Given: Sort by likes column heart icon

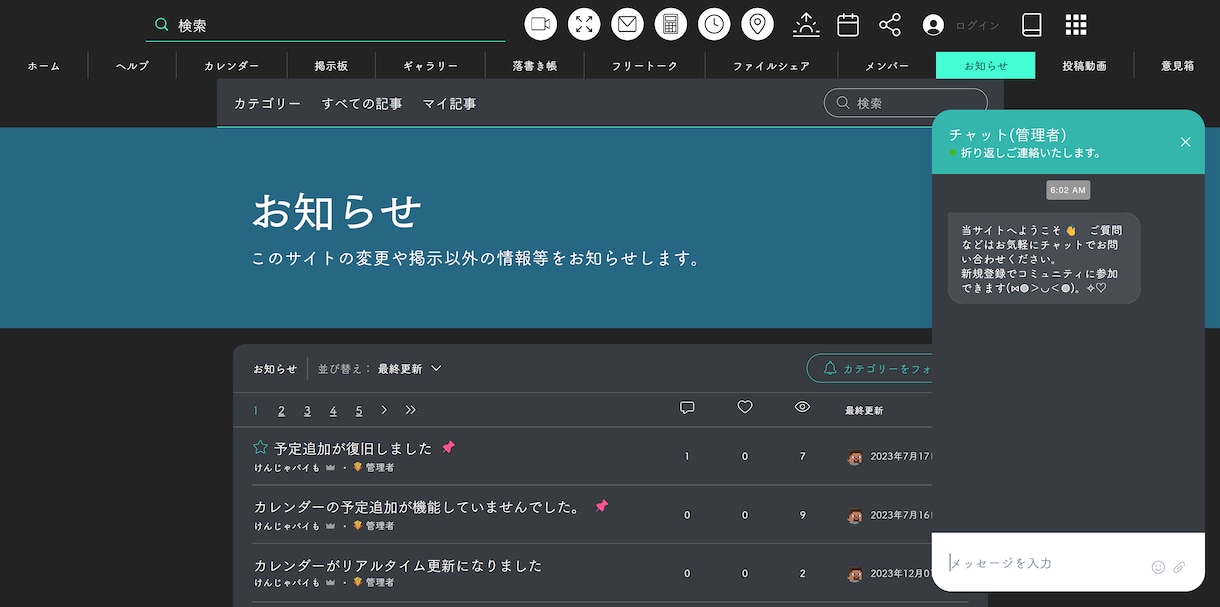Looking at the screenshot, I should point(745,407).
